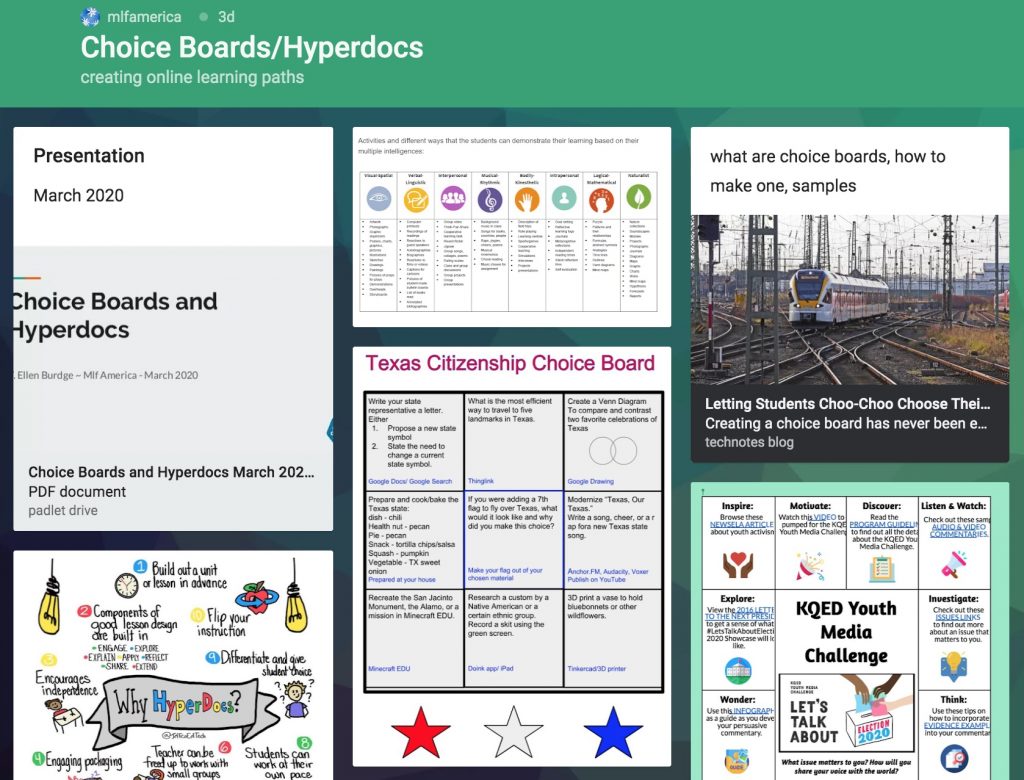The width and height of the screenshot is (1024, 780).
Task: Open the INFOGRAPHIC link under Wonder
Action: (x=754, y=710)
